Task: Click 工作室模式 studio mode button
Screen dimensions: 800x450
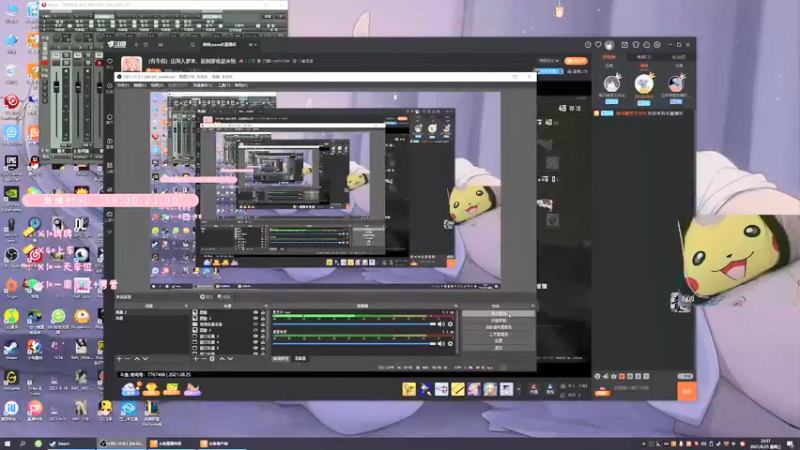Action: [498, 334]
